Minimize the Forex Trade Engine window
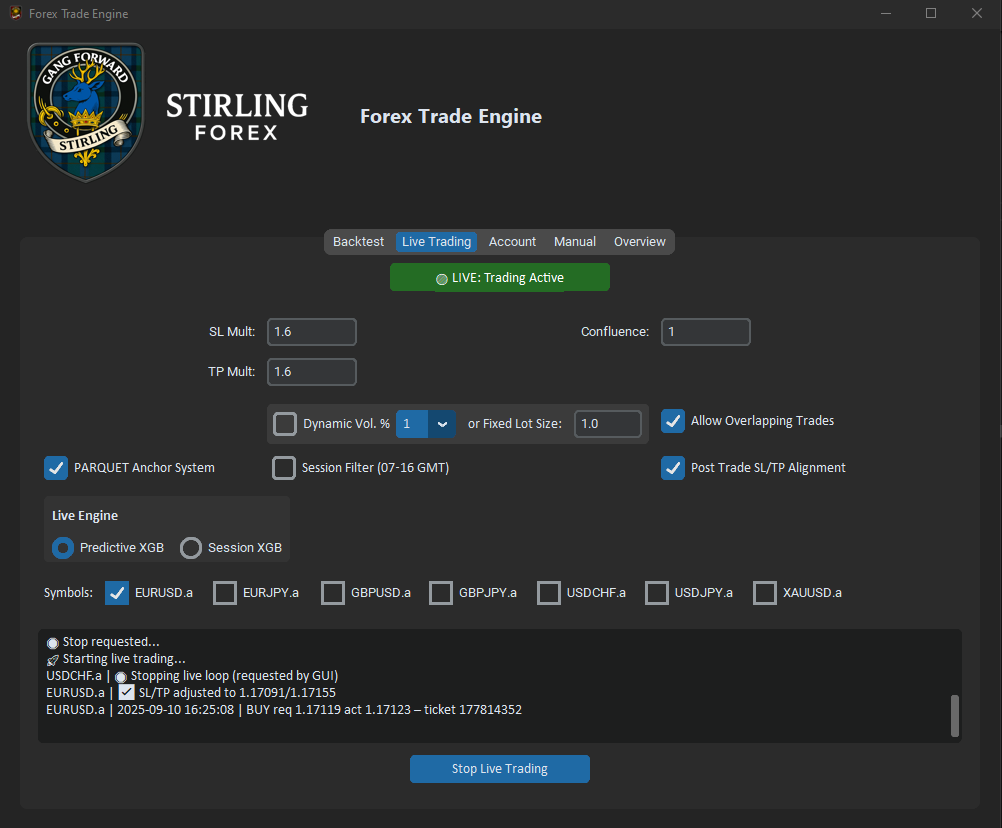The height and width of the screenshot is (828, 1002). [x=885, y=14]
